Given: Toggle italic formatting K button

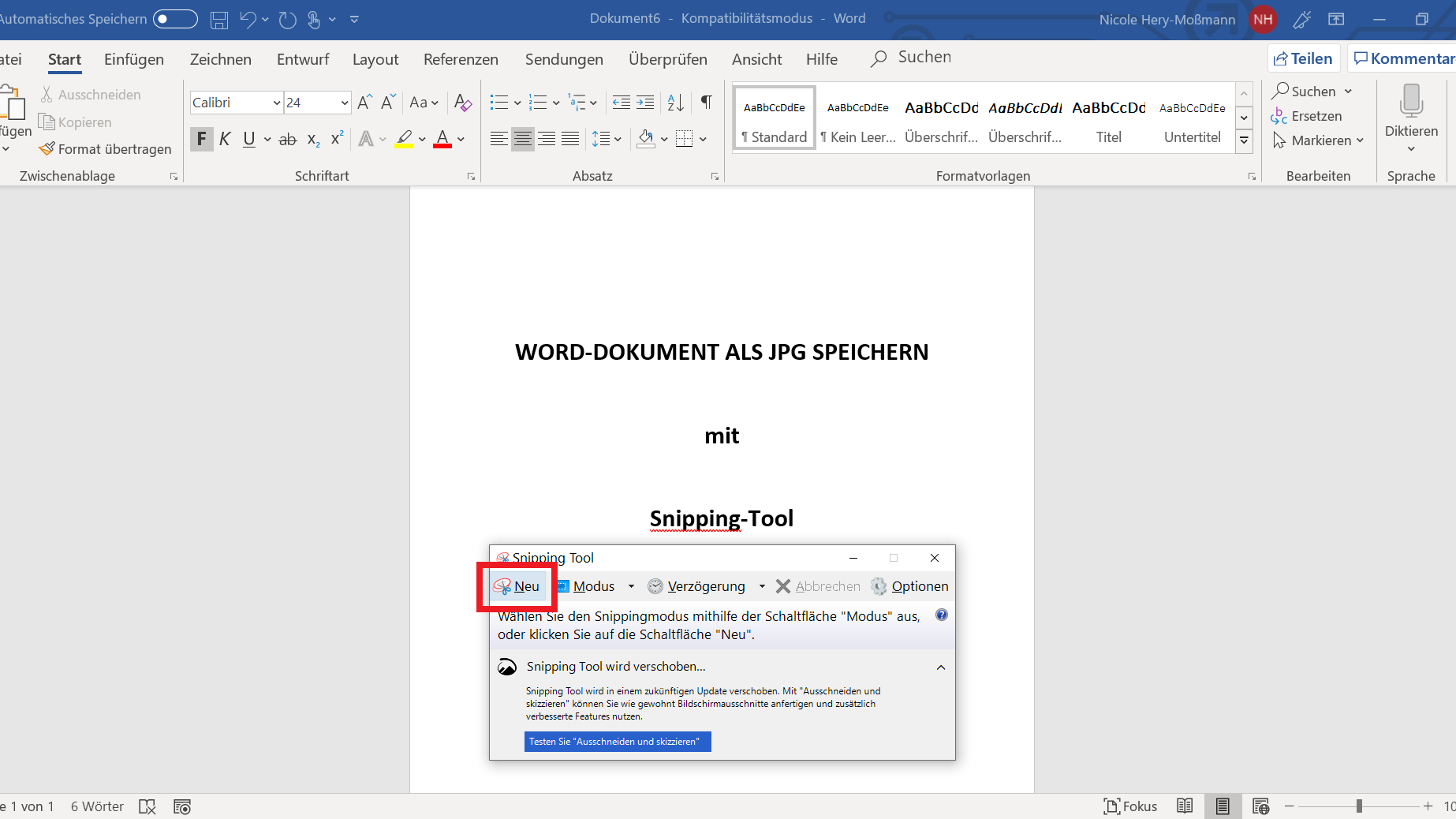Looking at the screenshot, I should tap(225, 140).
